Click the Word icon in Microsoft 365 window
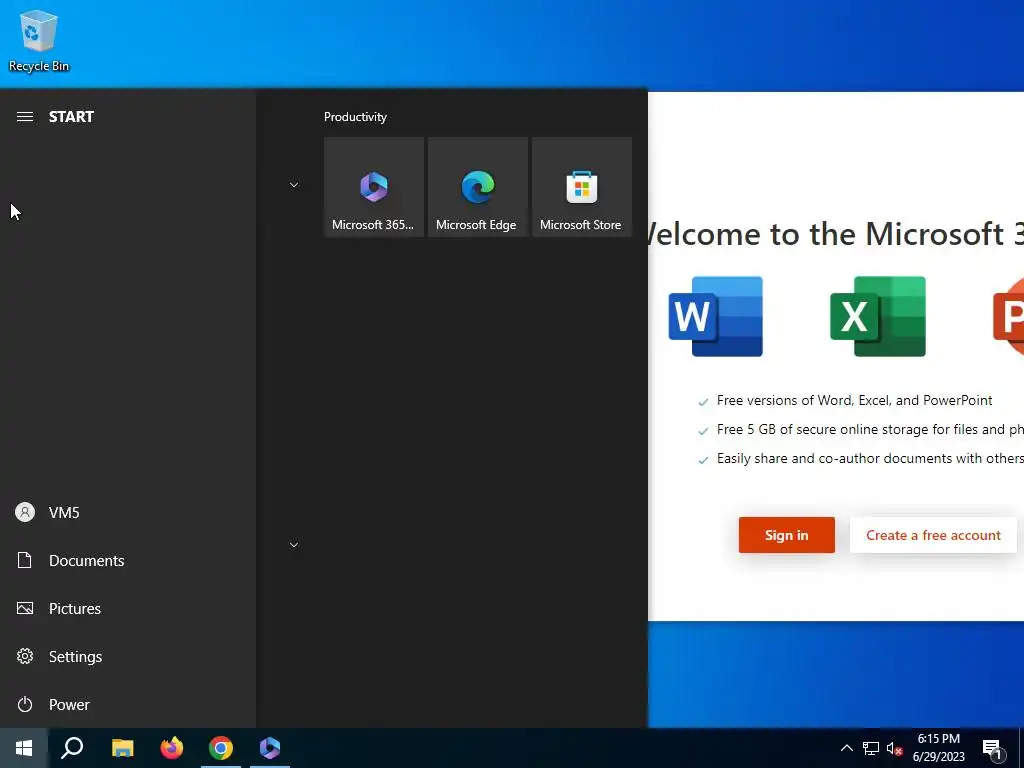The height and width of the screenshot is (768, 1024). coord(715,317)
